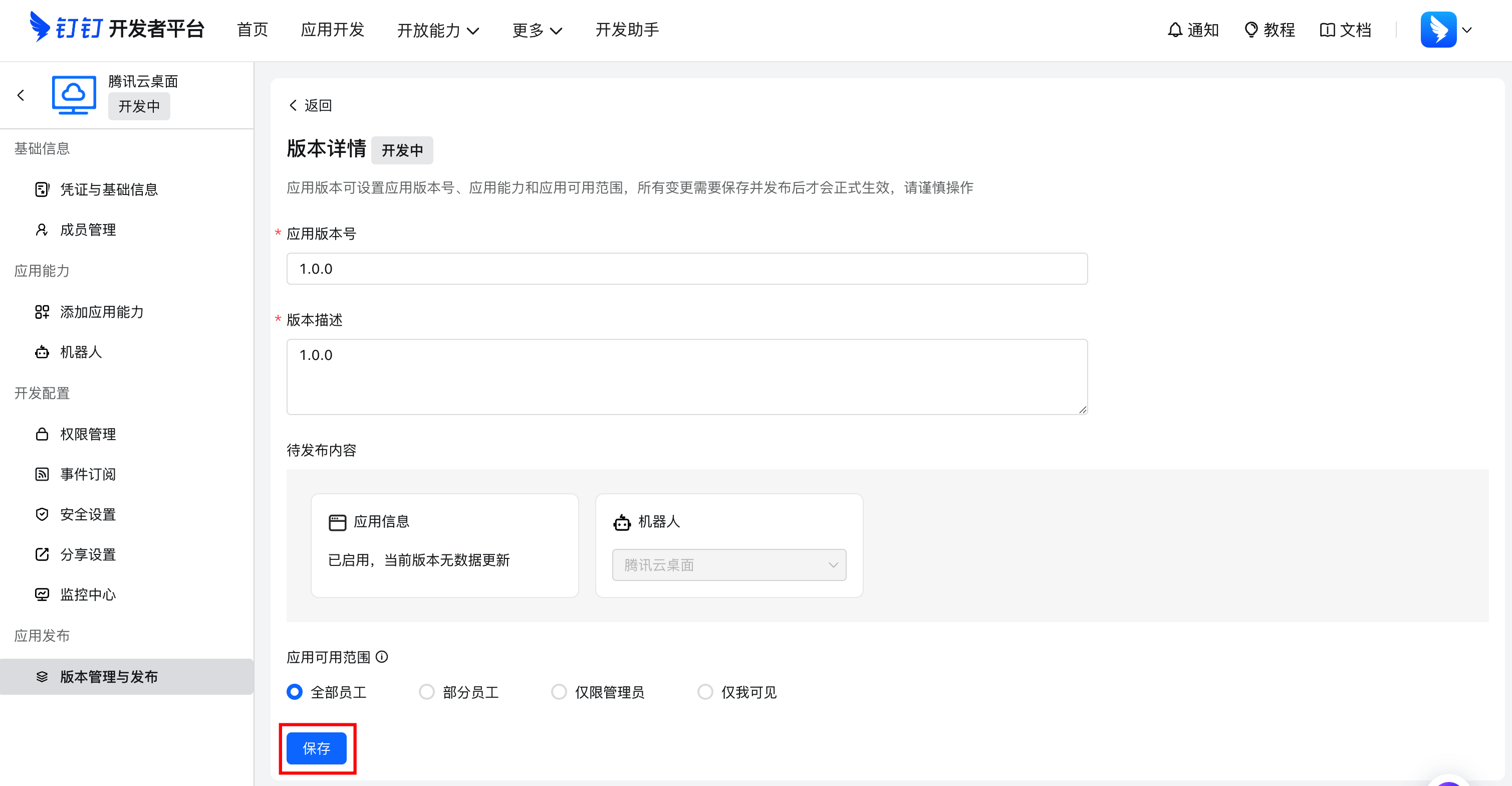
Task: Click the 返回 back link
Action: (311, 105)
